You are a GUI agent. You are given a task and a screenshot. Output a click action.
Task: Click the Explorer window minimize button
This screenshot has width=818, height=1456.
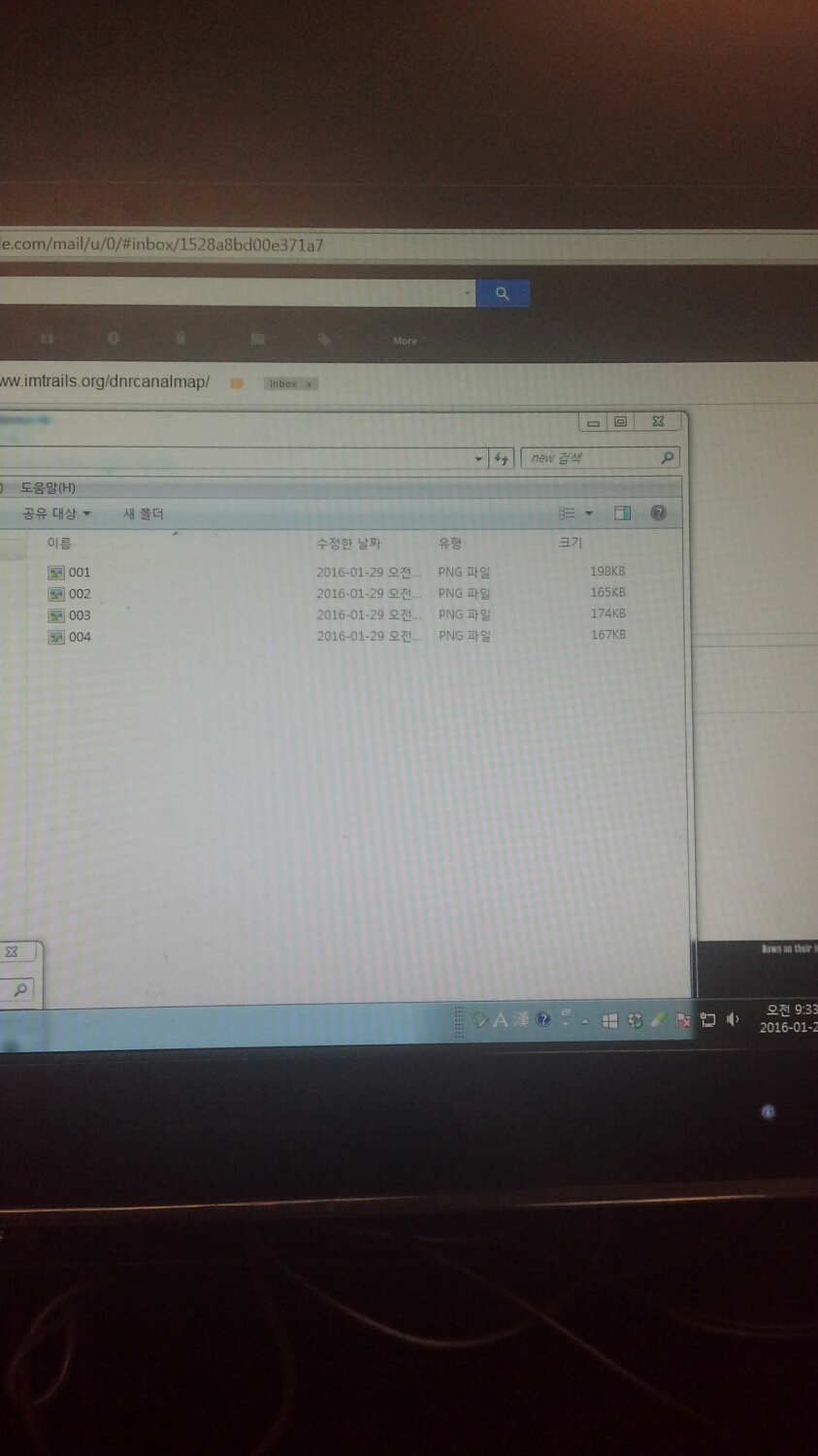594,422
